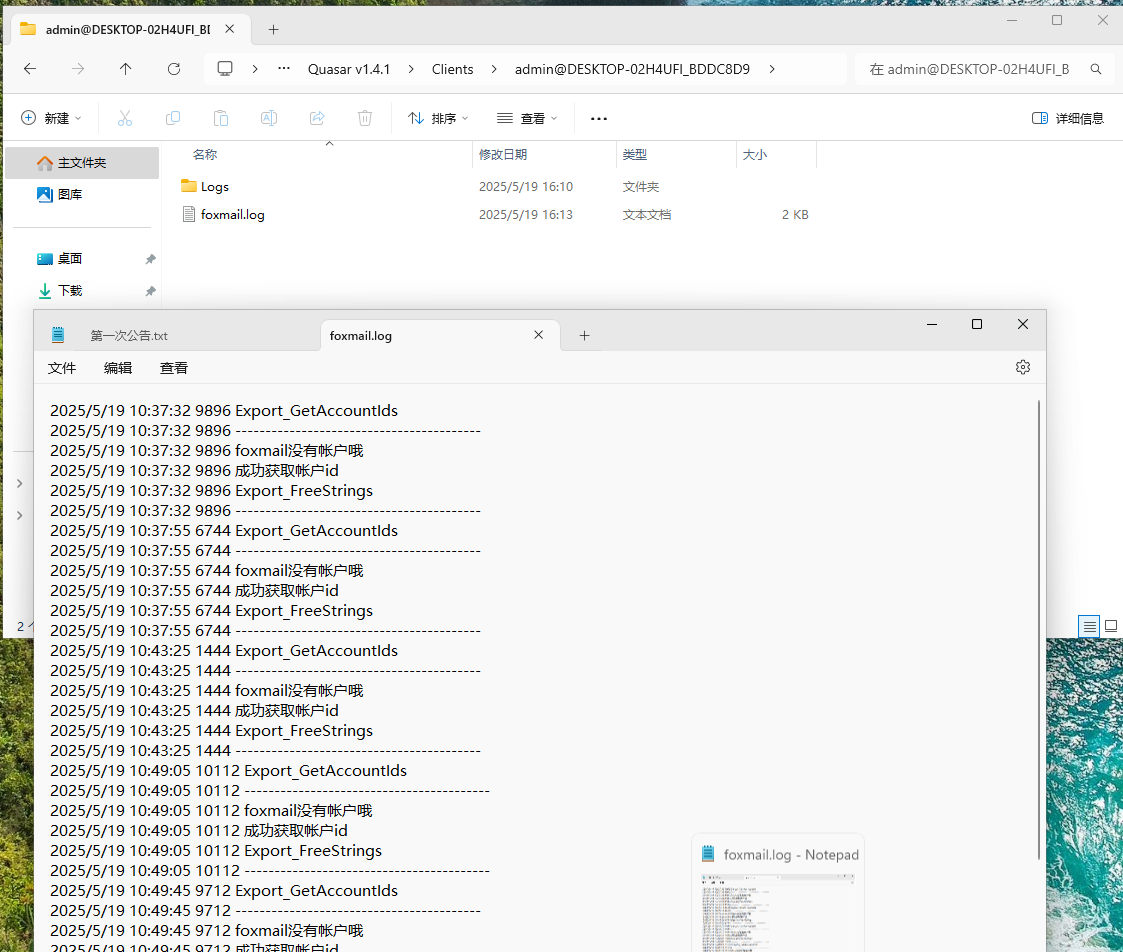Image resolution: width=1123 pixels, height=952 pixels.
Task: Open the 查看 view dropdown in Explorer
Action: [x=527, y=118]
